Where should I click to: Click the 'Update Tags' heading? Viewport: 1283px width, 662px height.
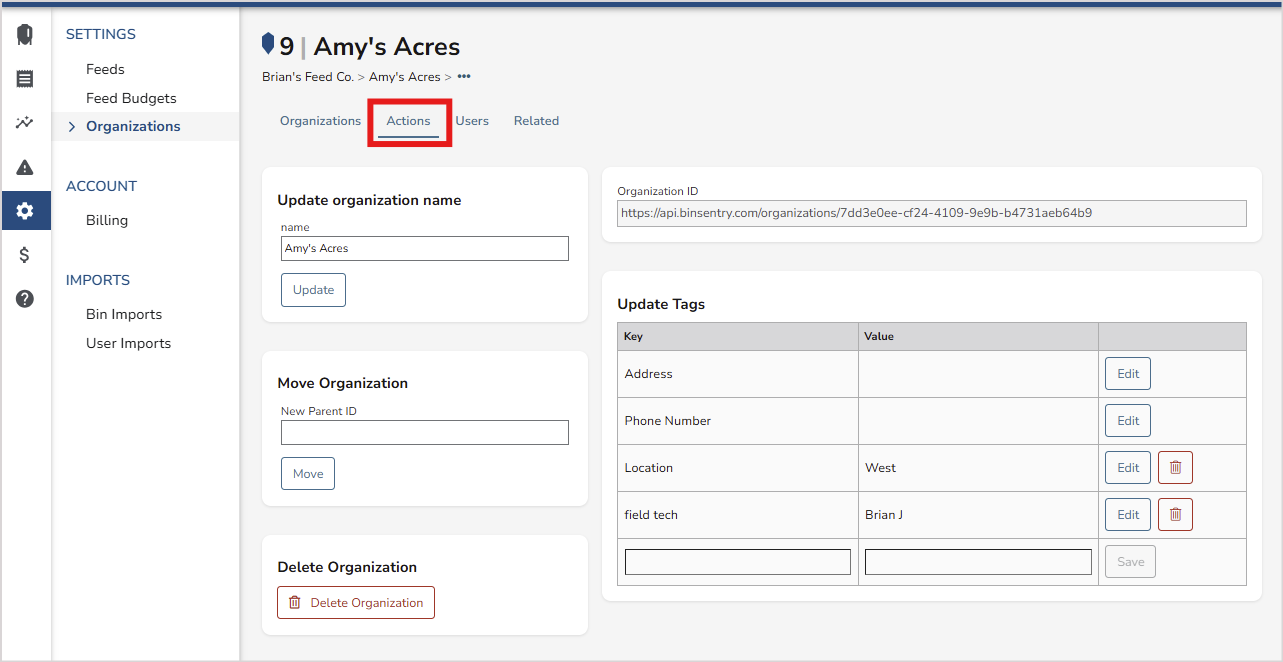tap(661, 304)
